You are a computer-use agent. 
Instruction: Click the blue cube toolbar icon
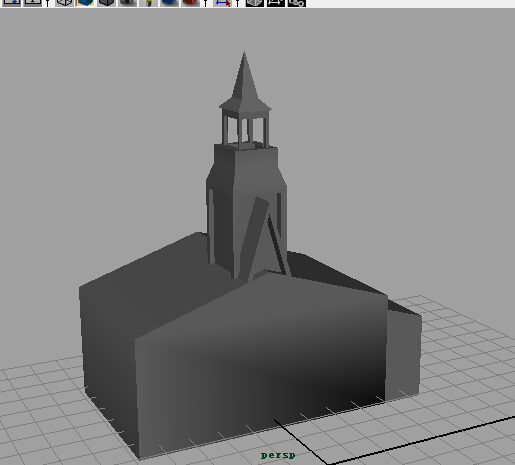[169, 3]
